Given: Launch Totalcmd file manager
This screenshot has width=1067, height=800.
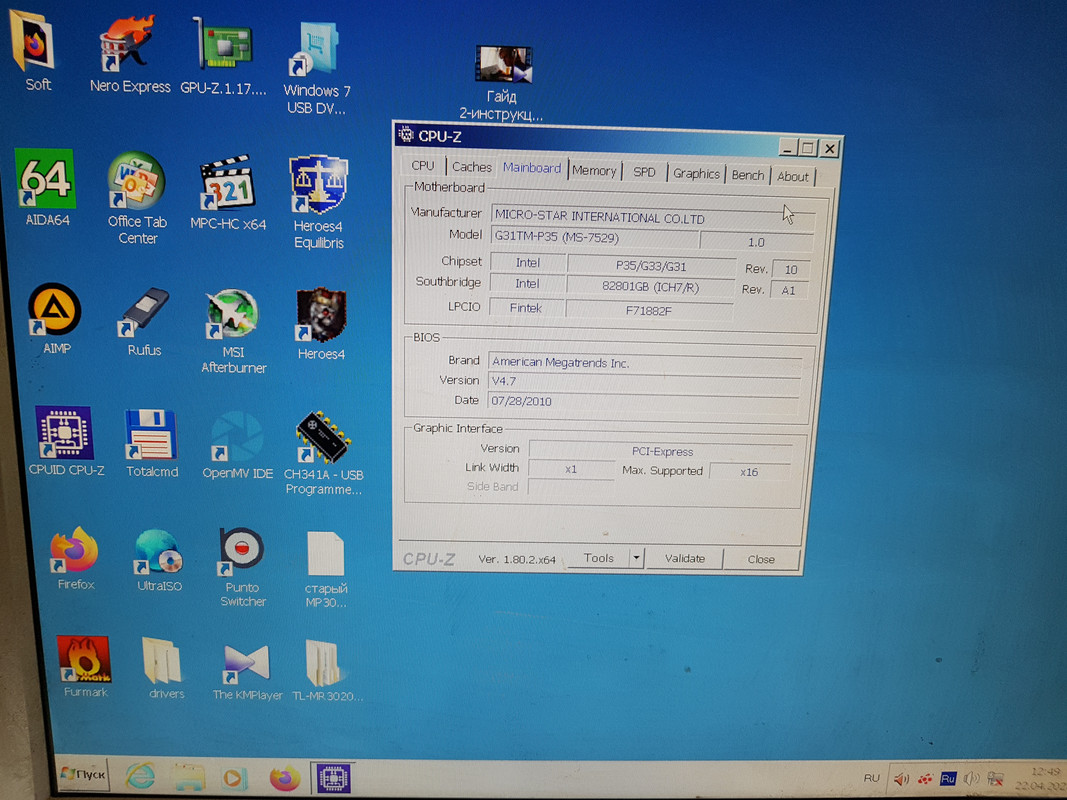Looking at the screenshot, I should pos(151,443).
